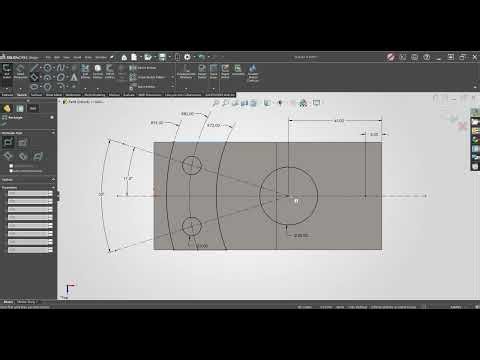Open the dropdown arrow next to Options gear
The width and height of the screenshot is (480, 360).
[x=194, y=57]
